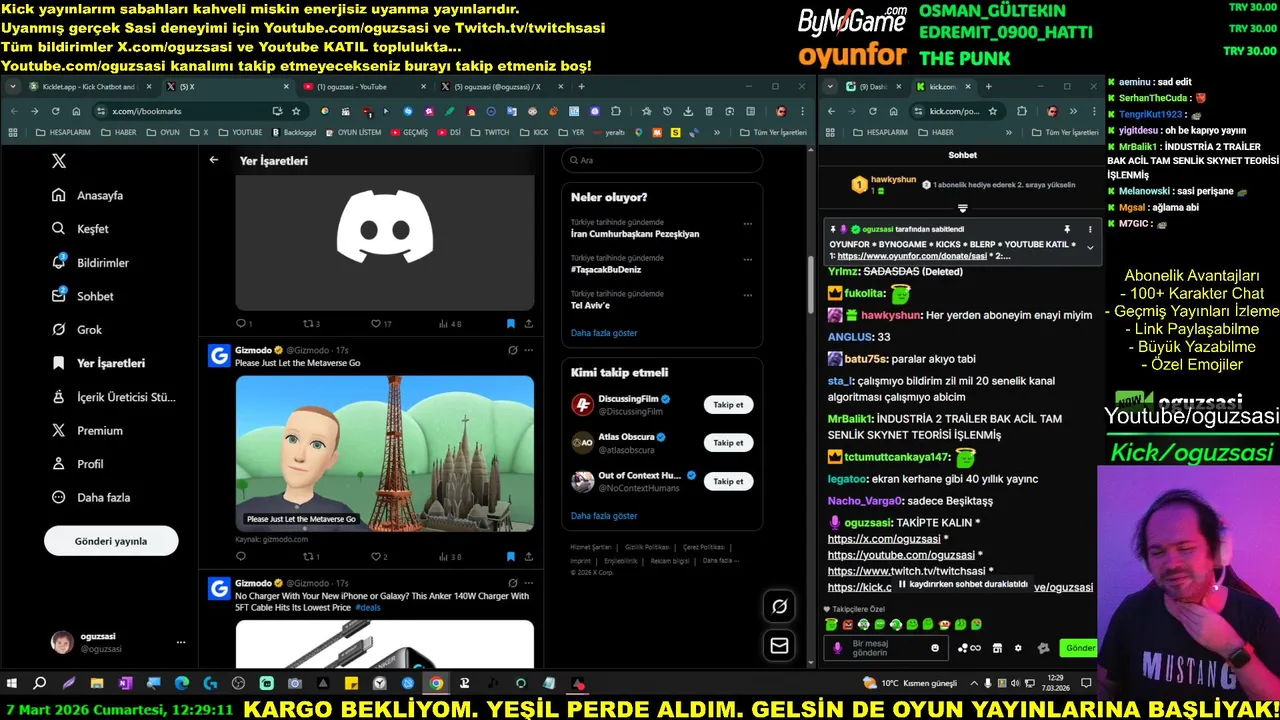Open the floating Grok button
The image size is (1280, 720).
779,606
